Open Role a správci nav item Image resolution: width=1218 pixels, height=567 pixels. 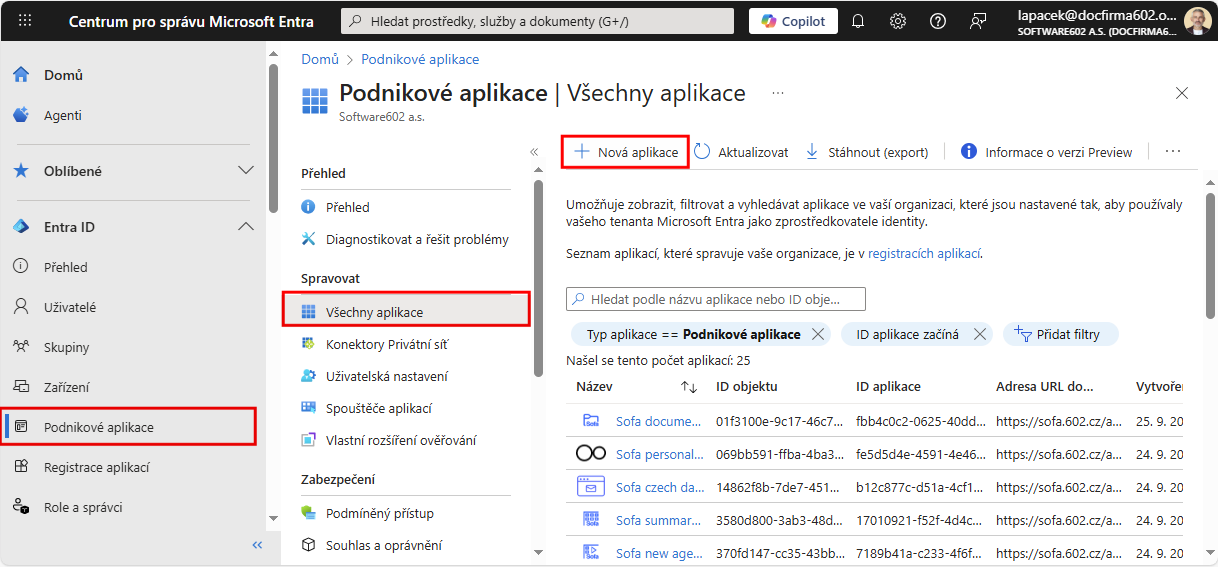[83, 507]
